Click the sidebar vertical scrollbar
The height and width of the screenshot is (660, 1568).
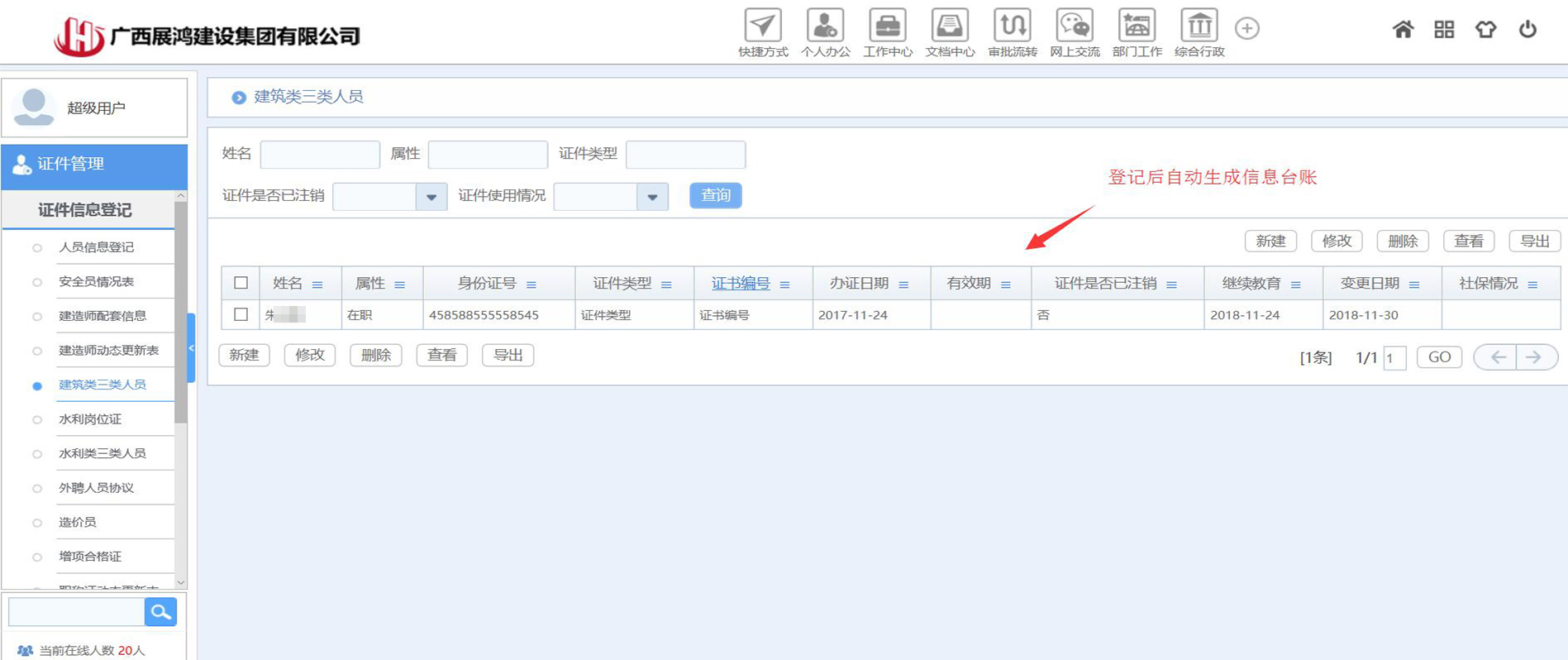point(181,331)
